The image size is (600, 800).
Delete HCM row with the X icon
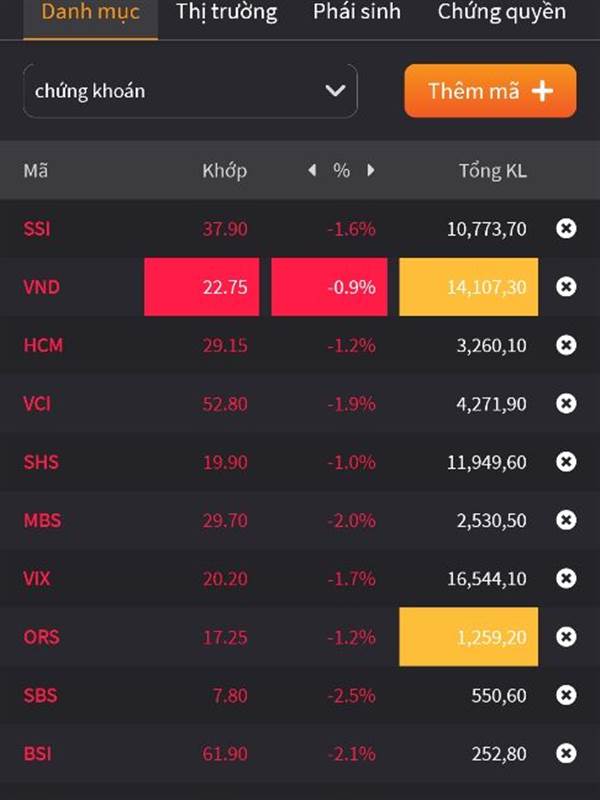(x=566, y=345)
